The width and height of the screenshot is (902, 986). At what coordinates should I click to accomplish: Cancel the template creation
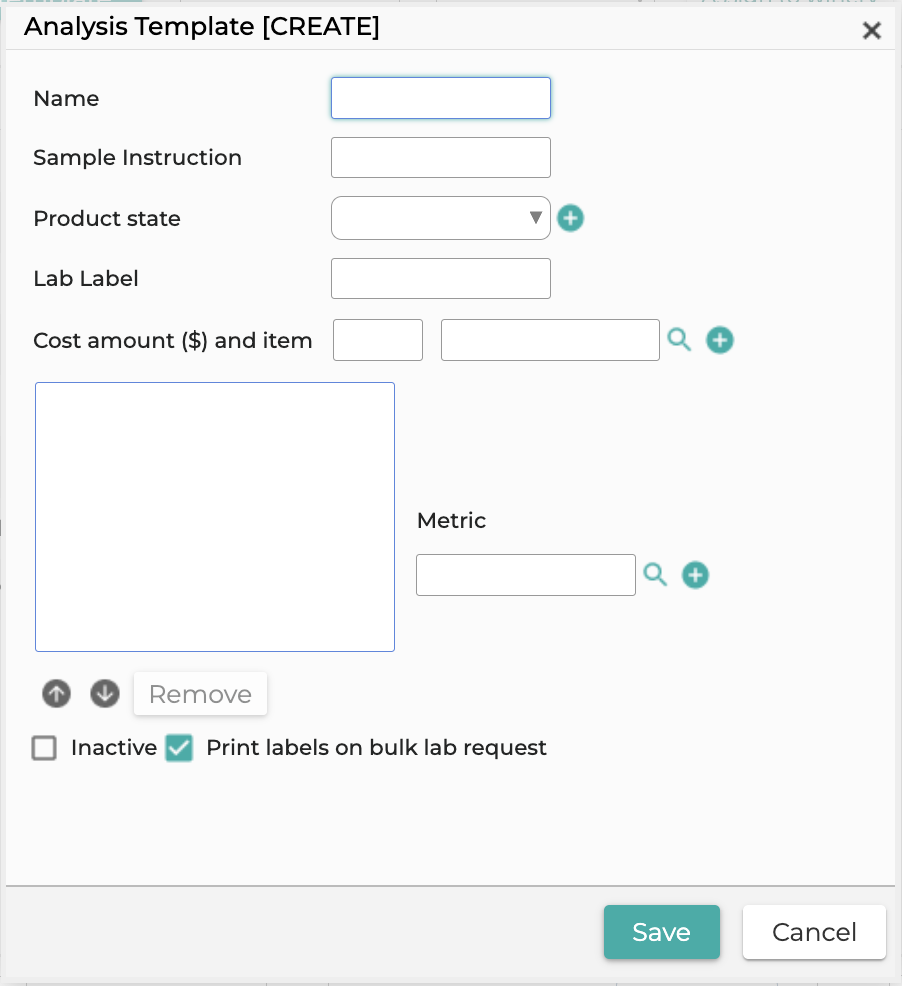coord(814,932)
